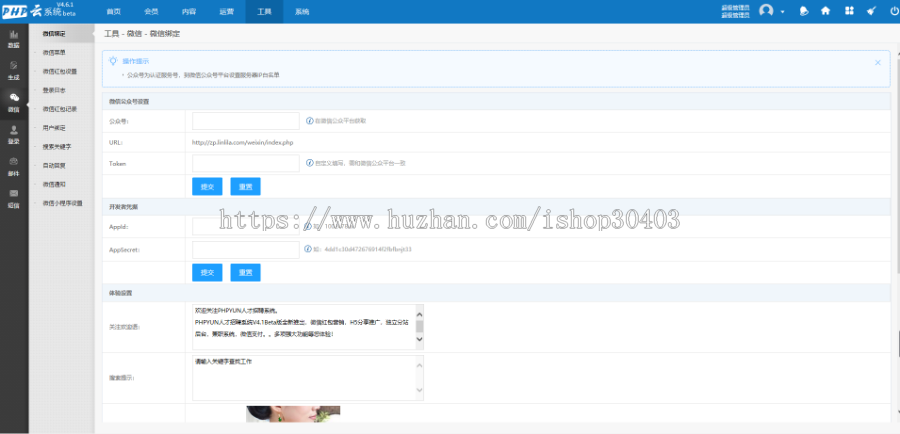This screenshot has width=900, height=434.
Task: Click the 工具 - 微信 - 微信绑定 breadcrumb
Action: click(142, 34)
